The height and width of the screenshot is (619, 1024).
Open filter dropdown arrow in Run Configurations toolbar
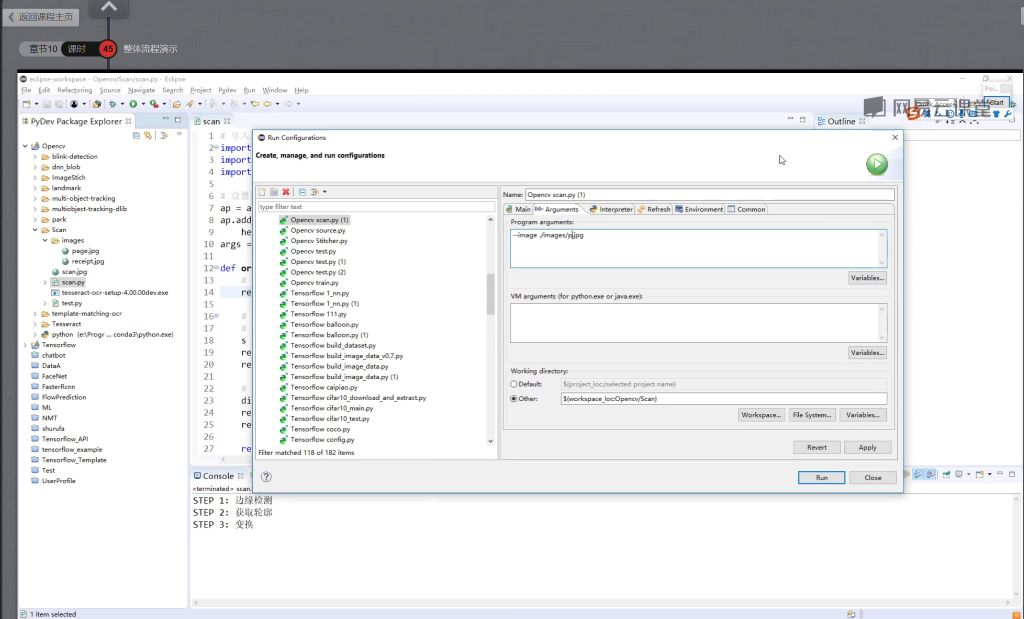coord(325,192)
